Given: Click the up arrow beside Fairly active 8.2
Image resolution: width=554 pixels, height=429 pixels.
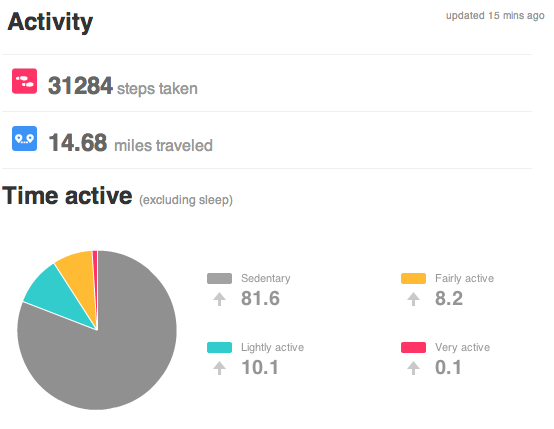Looking at the screenshot, I should [413, 299].
